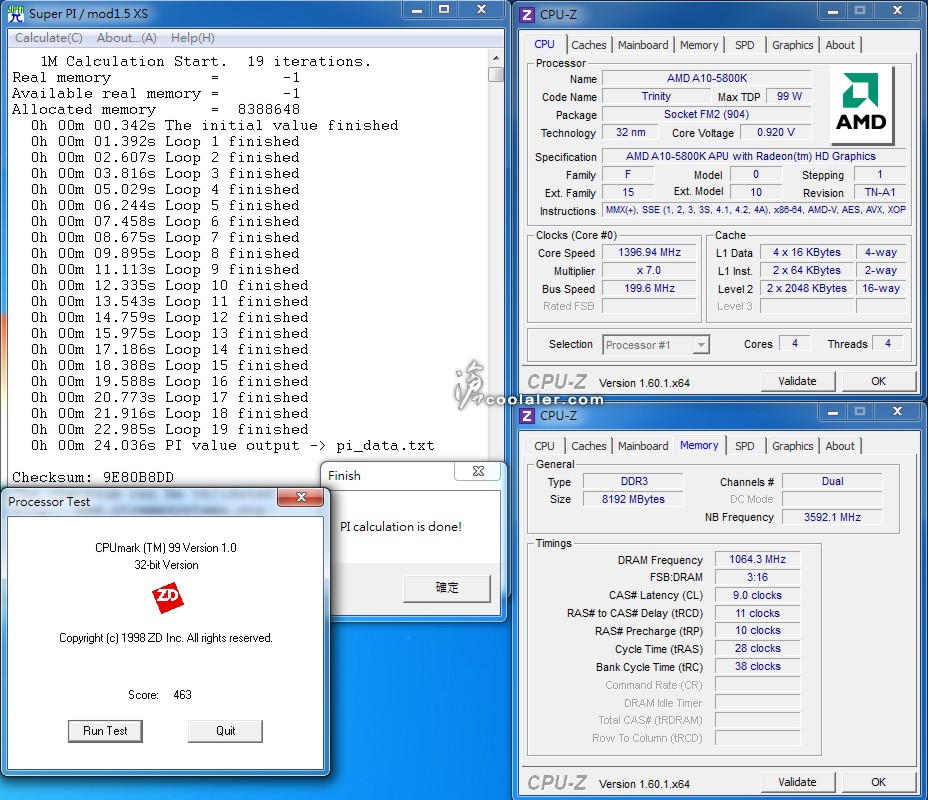This screenshot has height=800, width=928.
Task: Select SPD tab in lower CPU-Z window
Action: click(x=744, y=446)
